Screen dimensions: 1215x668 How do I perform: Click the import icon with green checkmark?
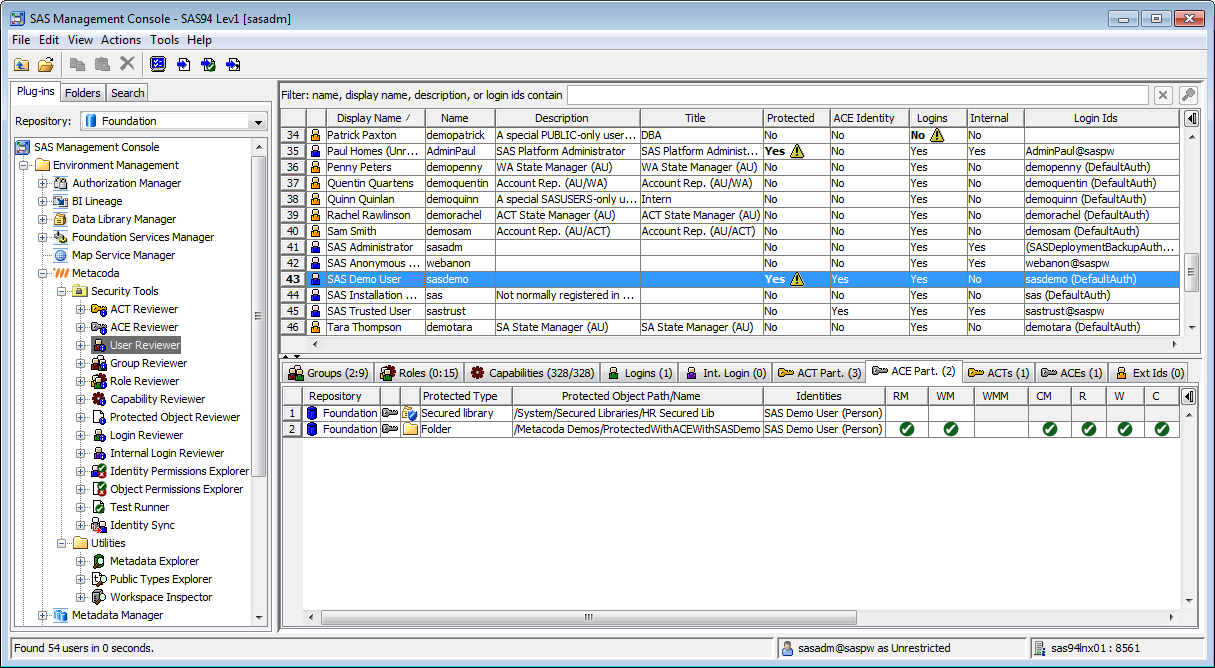click(x=209, y=64)
